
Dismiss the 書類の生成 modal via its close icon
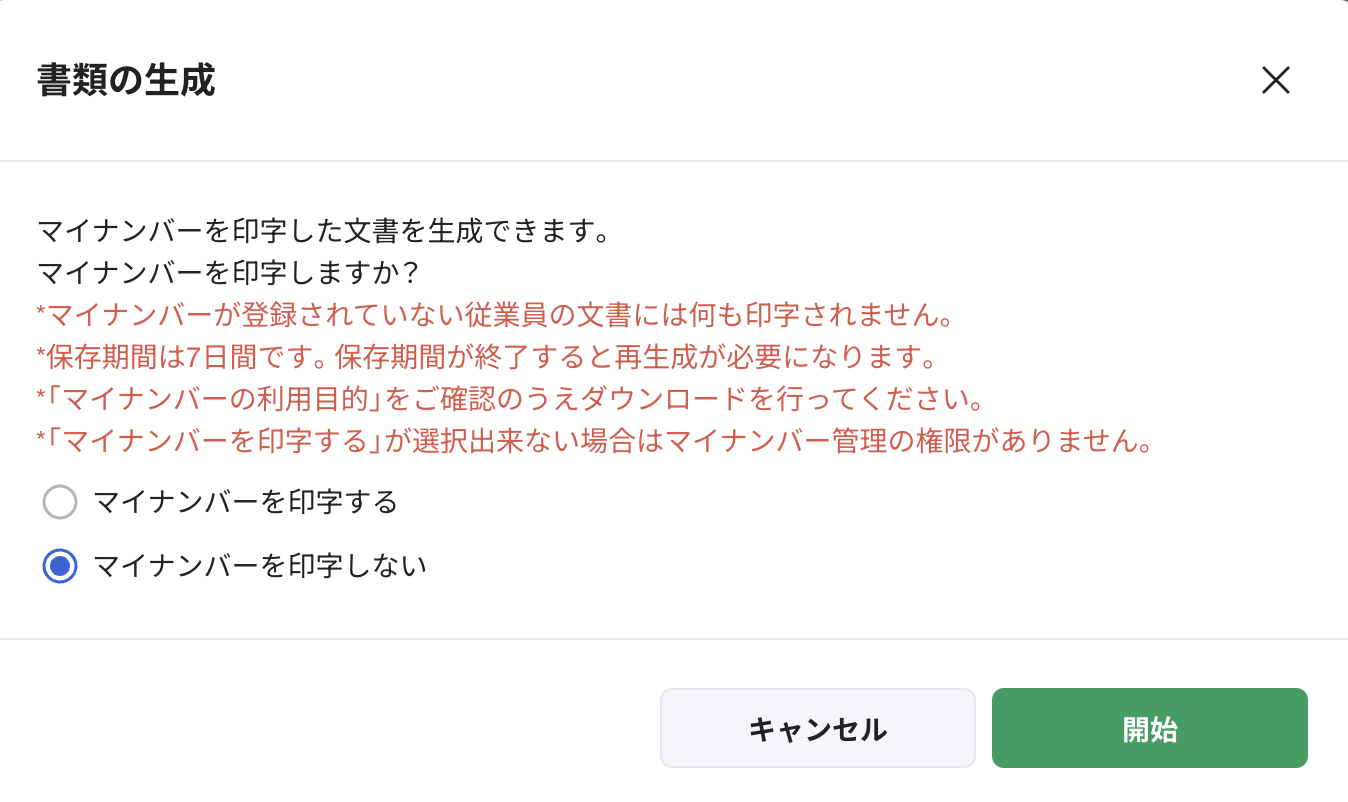point(1276,80)
